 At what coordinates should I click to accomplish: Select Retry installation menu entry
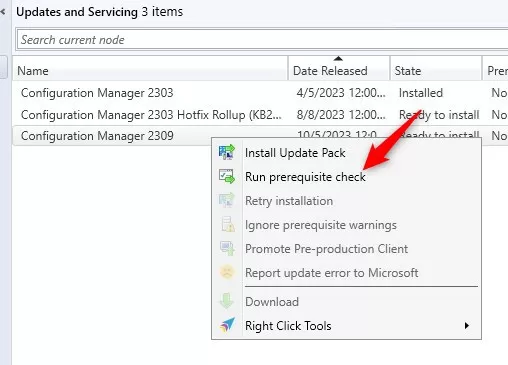(x=346, y=201)
